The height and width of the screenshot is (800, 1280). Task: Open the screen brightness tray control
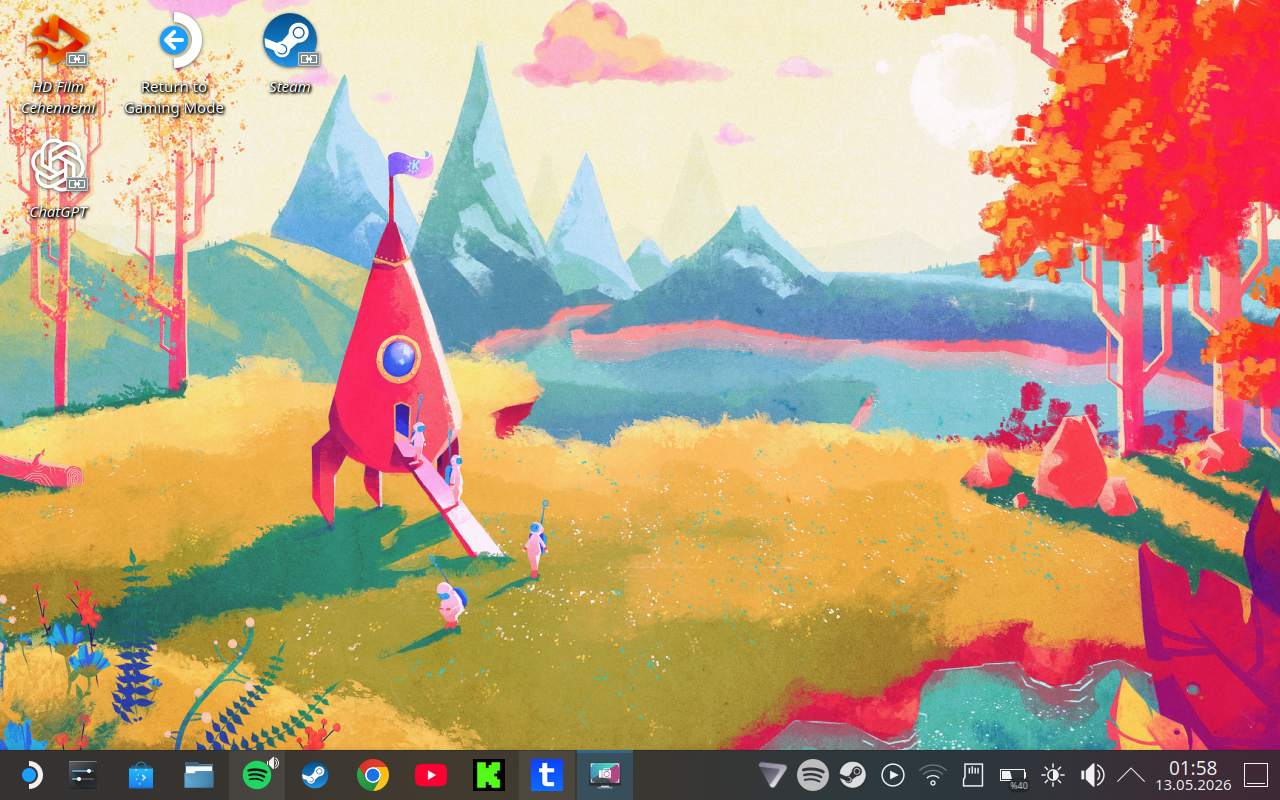coord(1053,775)
